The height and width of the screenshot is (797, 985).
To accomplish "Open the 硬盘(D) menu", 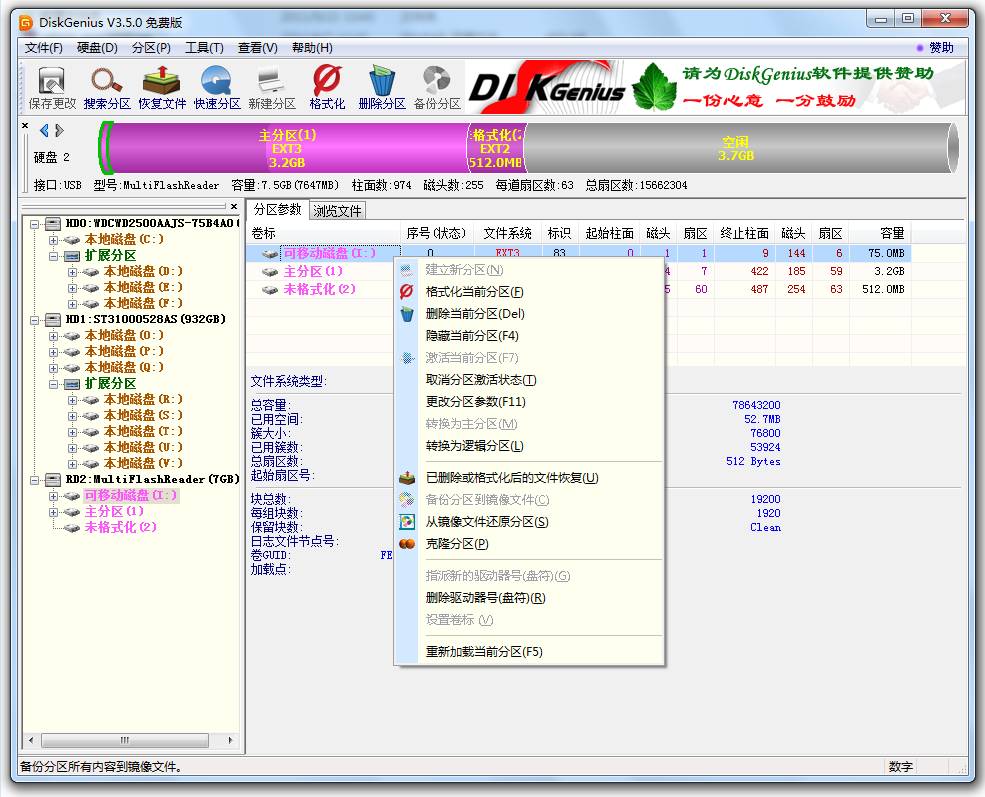I will (97, 48).
